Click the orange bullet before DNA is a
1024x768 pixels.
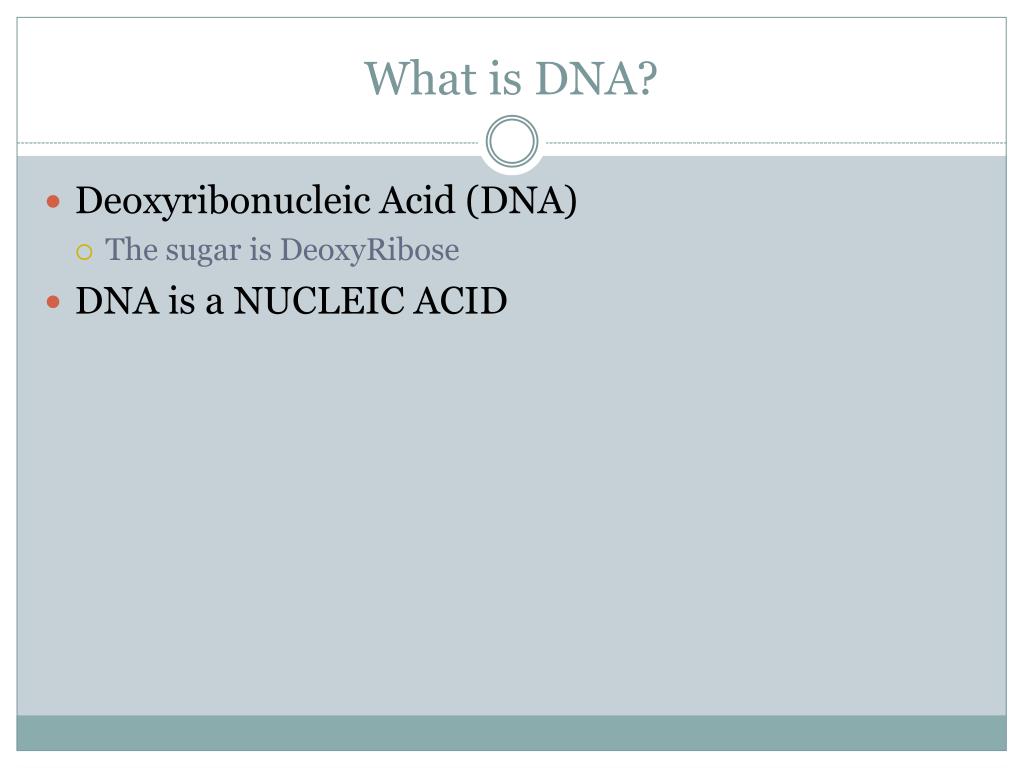[54, 302]
